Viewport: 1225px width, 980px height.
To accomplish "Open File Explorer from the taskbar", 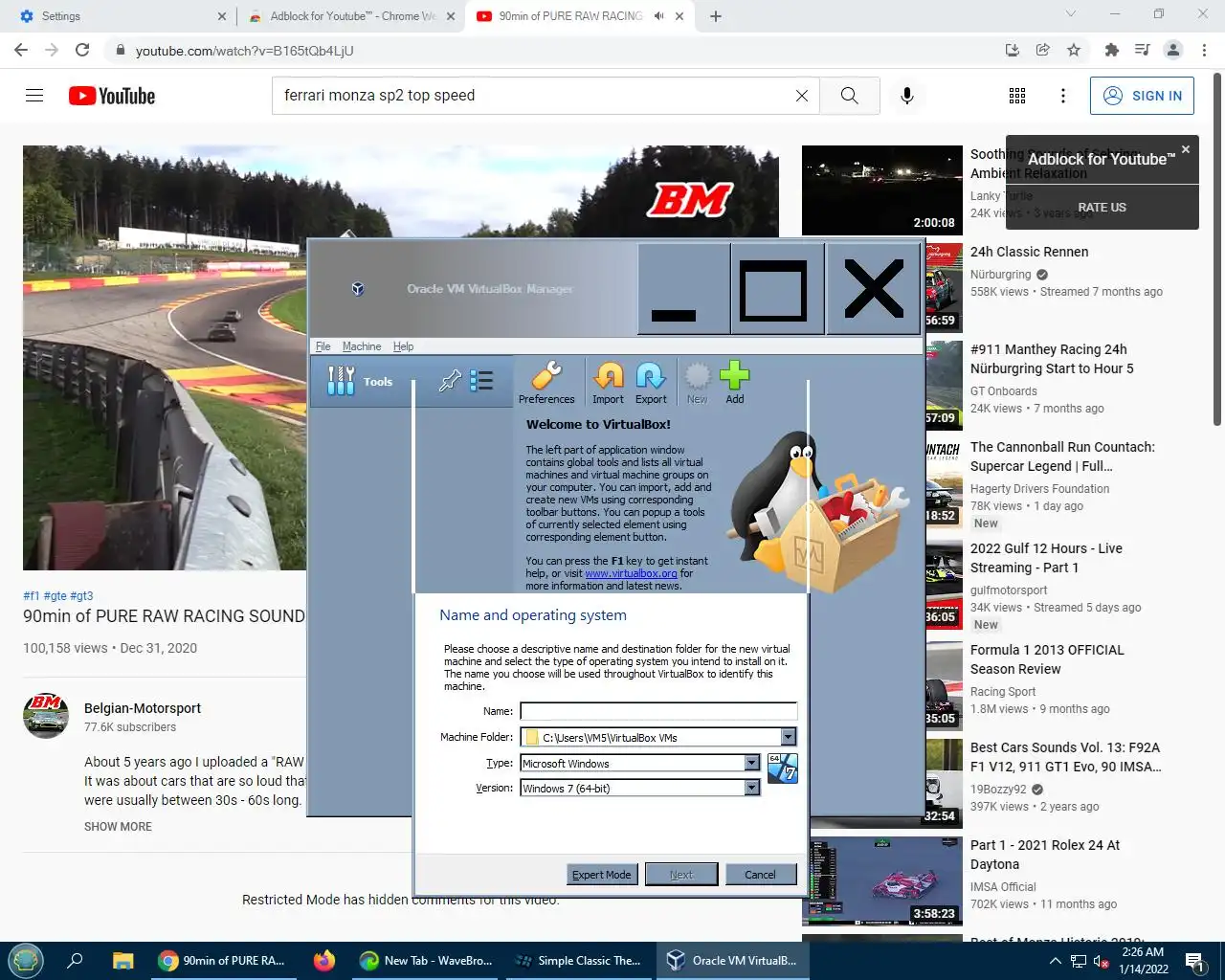I will [x=122, y=960].
